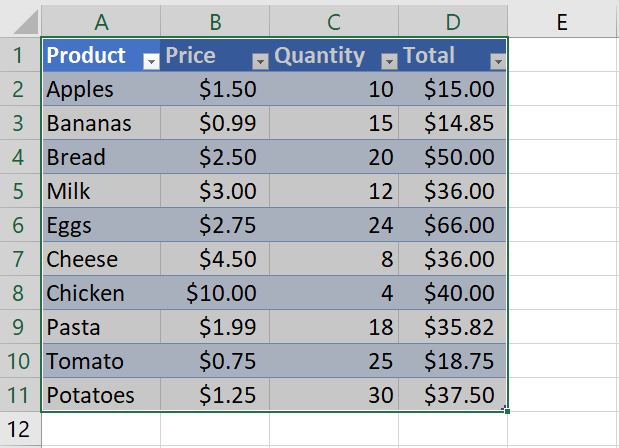Select the Potatoes total cell $37.50
The height and width of the screenshot is (448, 619).
(452, 395)
